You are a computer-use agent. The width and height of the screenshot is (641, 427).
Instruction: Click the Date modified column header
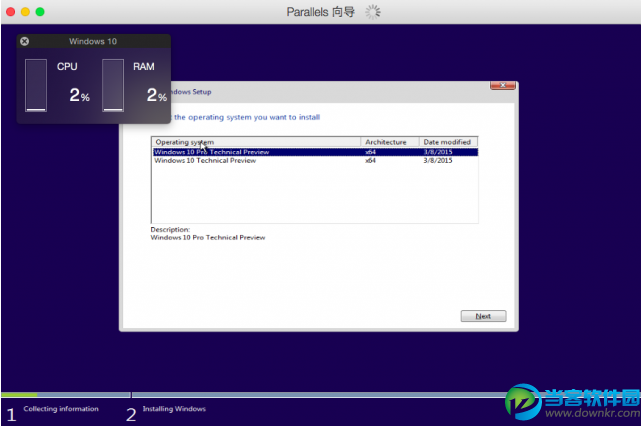point(448,142)
